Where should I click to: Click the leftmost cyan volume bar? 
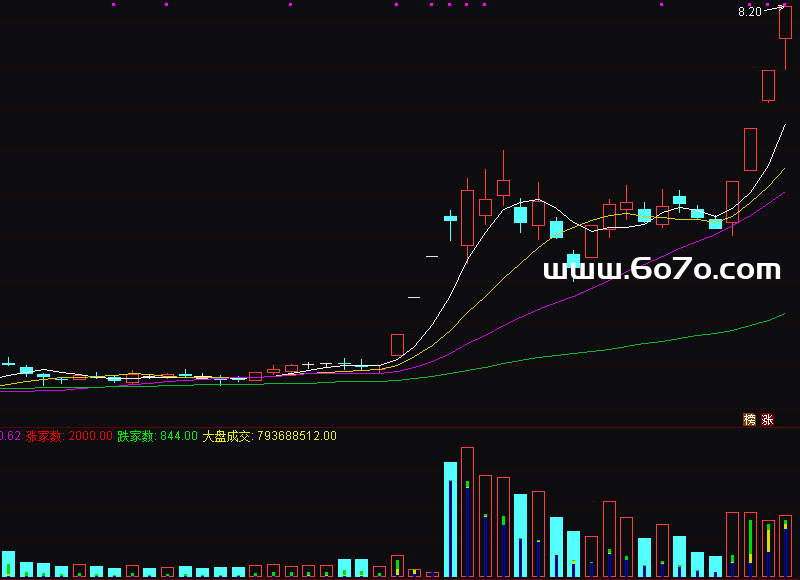point(8,564)
